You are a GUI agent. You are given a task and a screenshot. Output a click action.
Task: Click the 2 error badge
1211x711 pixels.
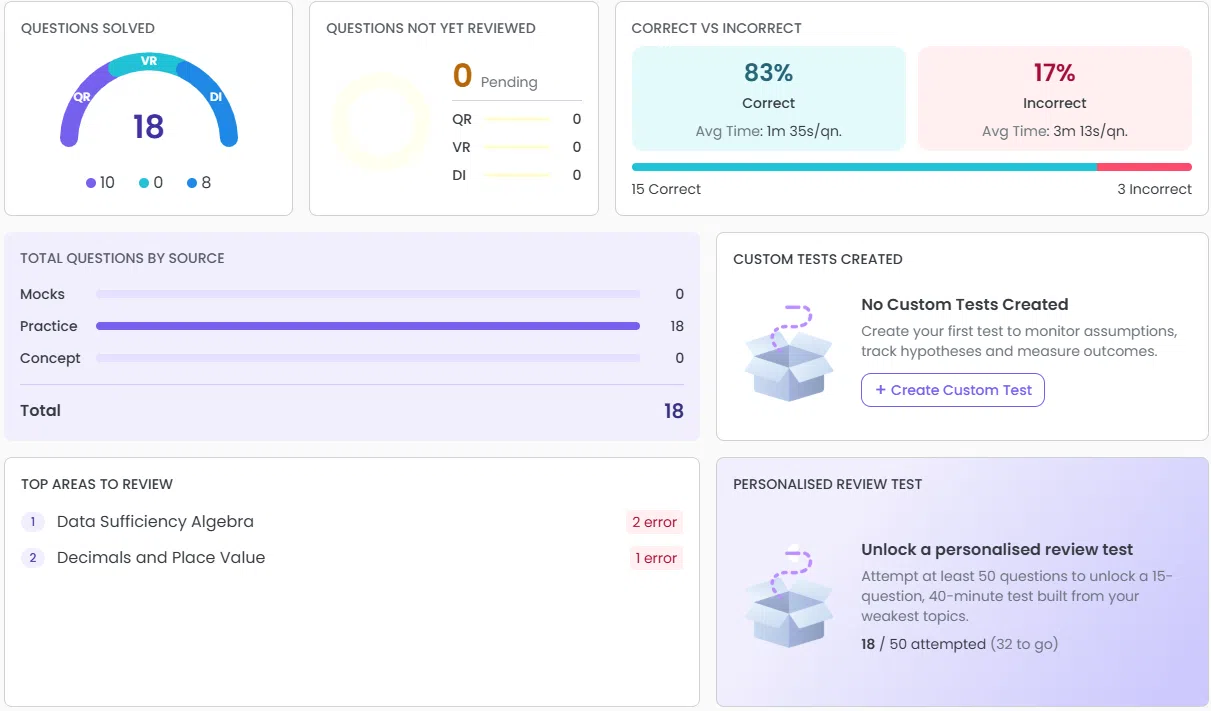pos(654,522)
